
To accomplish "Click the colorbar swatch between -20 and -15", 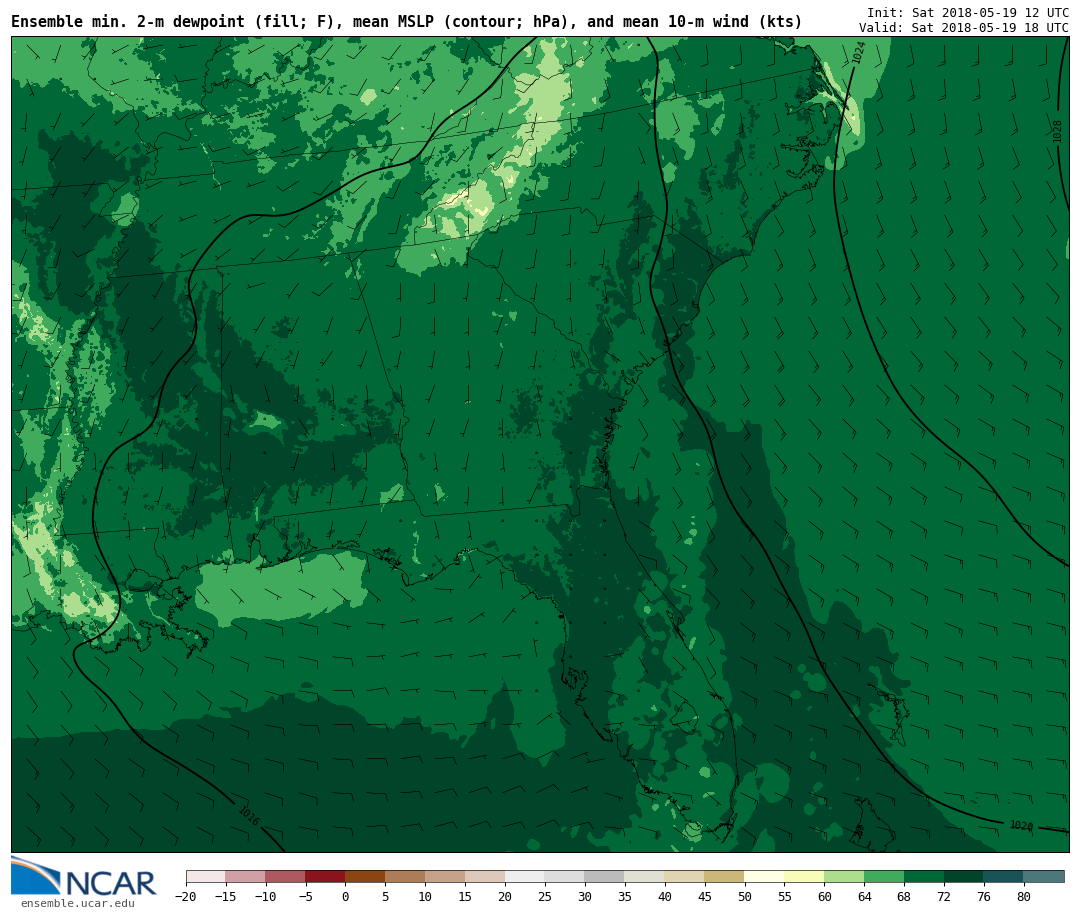I will [205, 876].
